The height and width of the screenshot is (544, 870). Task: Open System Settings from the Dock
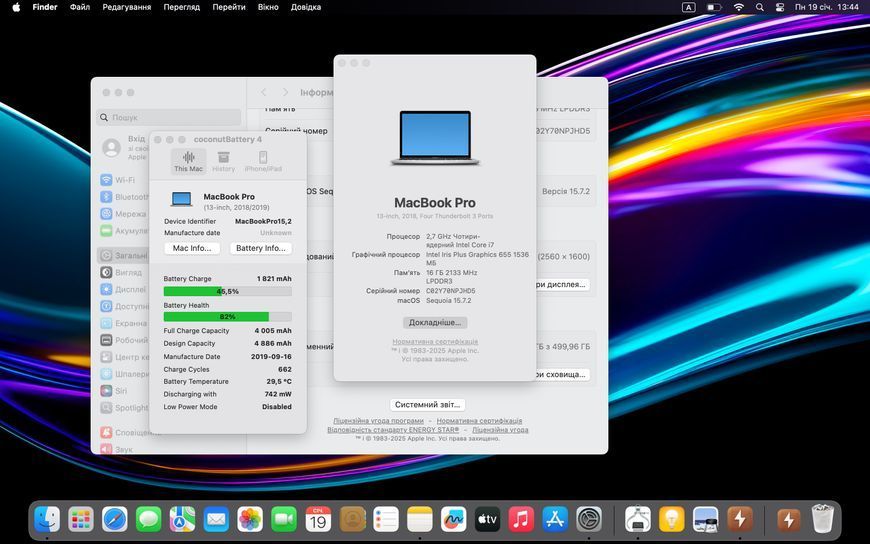[x=589, y=520]
